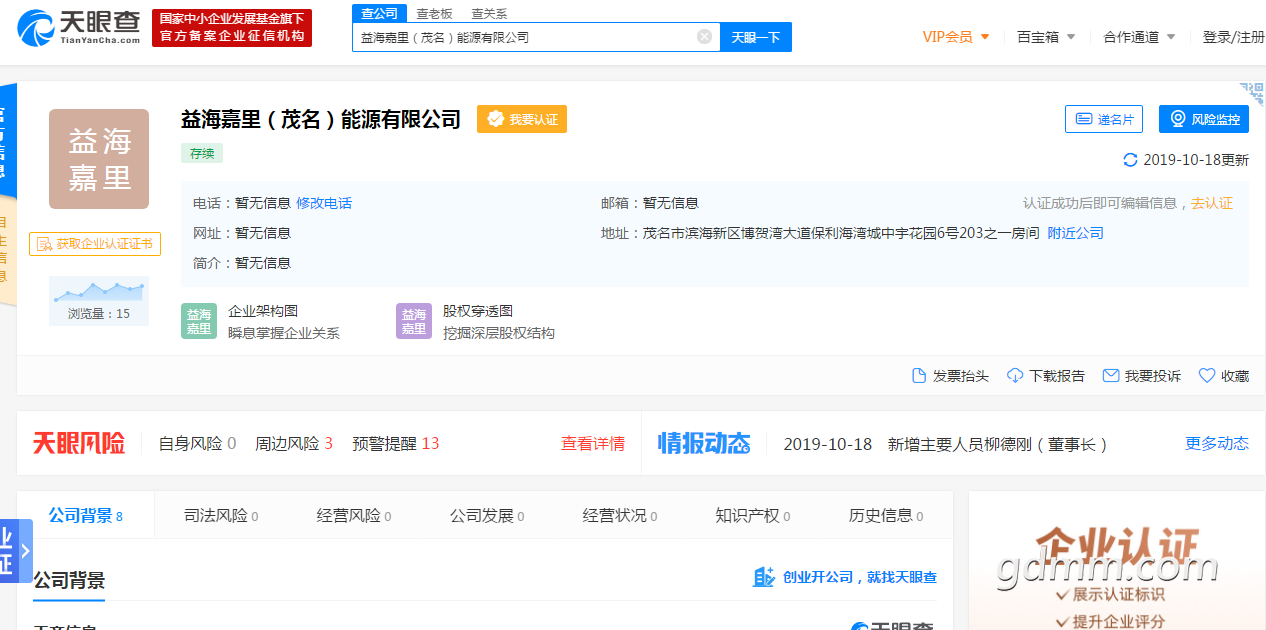Click 获取企业认证证书 certificate button
1266x630 pixels.
pos(95,244)
